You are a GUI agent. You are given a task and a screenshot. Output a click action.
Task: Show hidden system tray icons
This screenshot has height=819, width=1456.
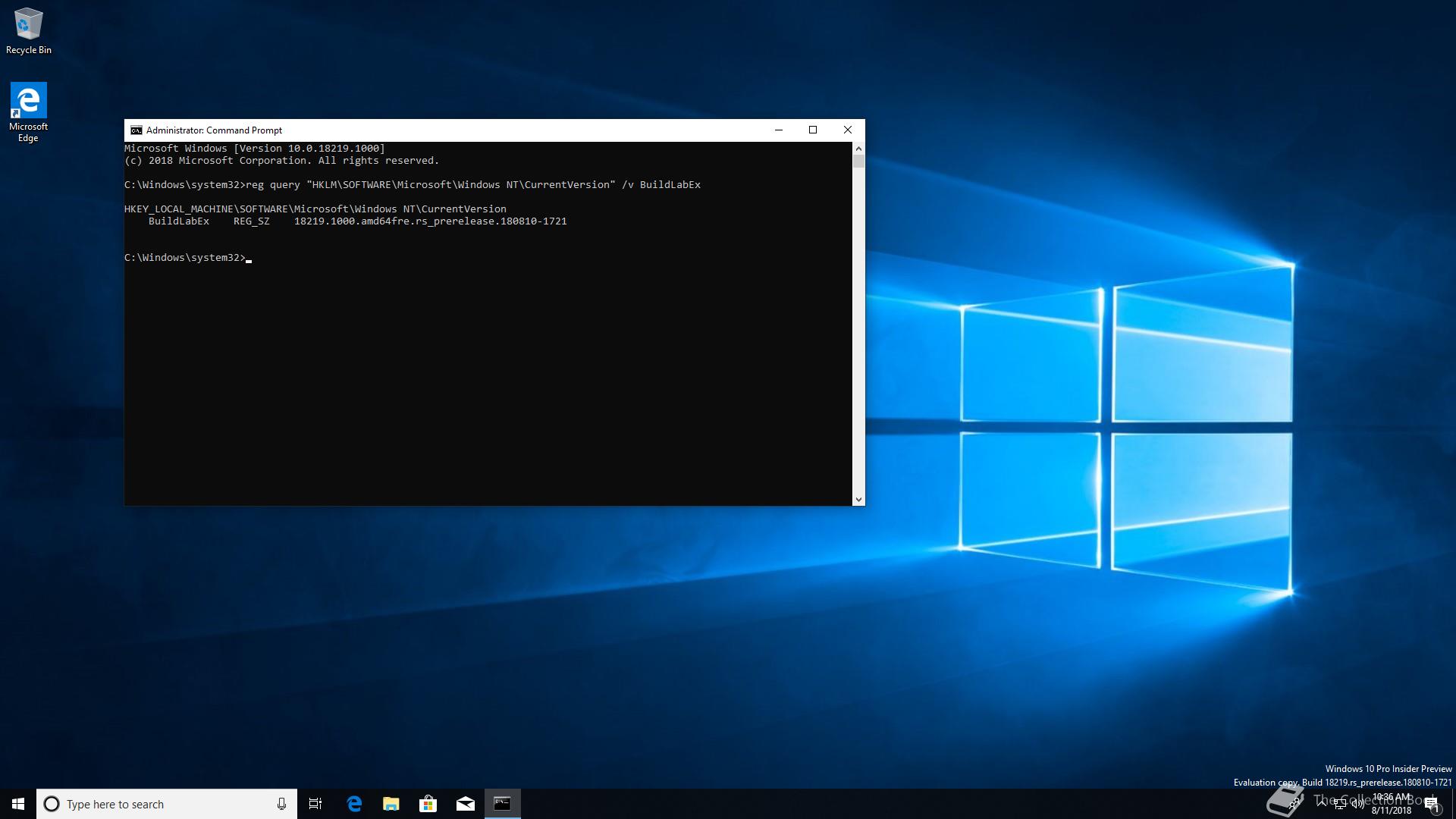click(1322, 803)
